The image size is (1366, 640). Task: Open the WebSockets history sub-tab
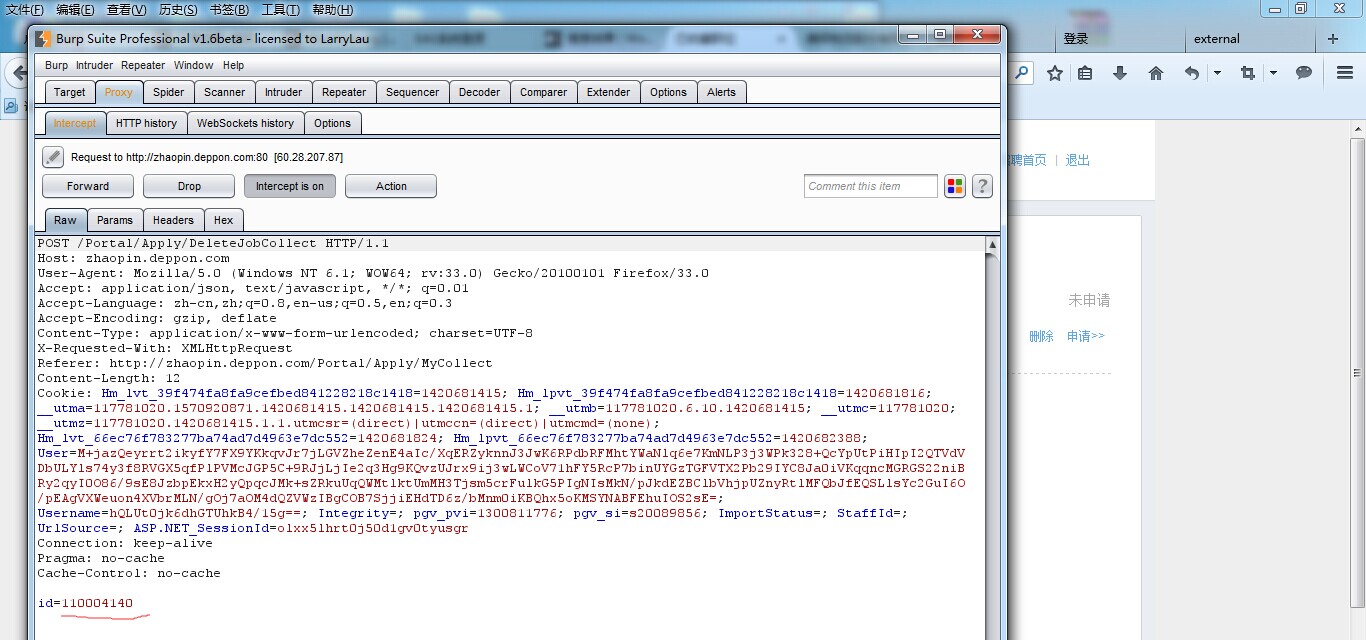pos(245,123)
